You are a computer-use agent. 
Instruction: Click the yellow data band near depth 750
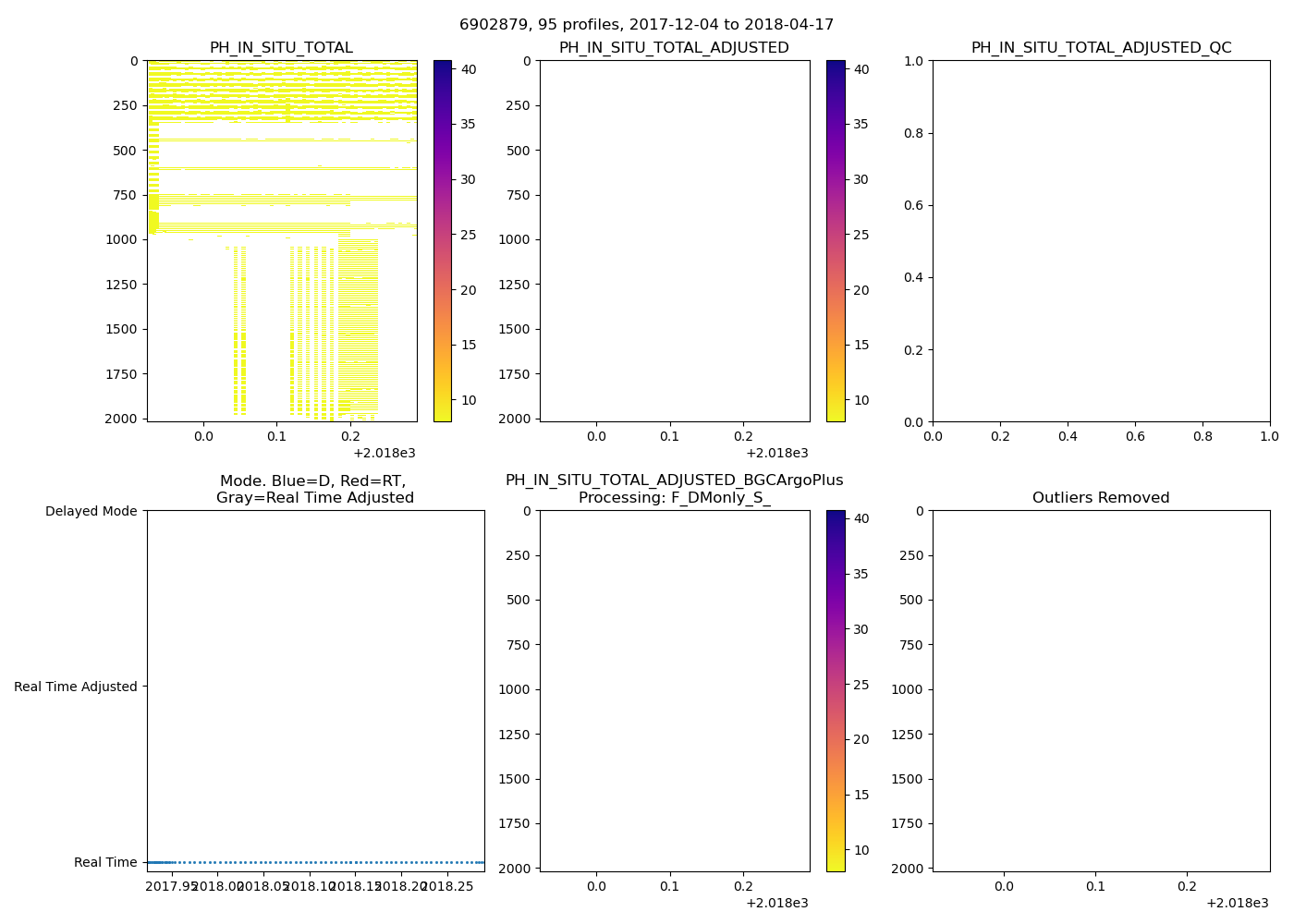(x=277, y=199)
